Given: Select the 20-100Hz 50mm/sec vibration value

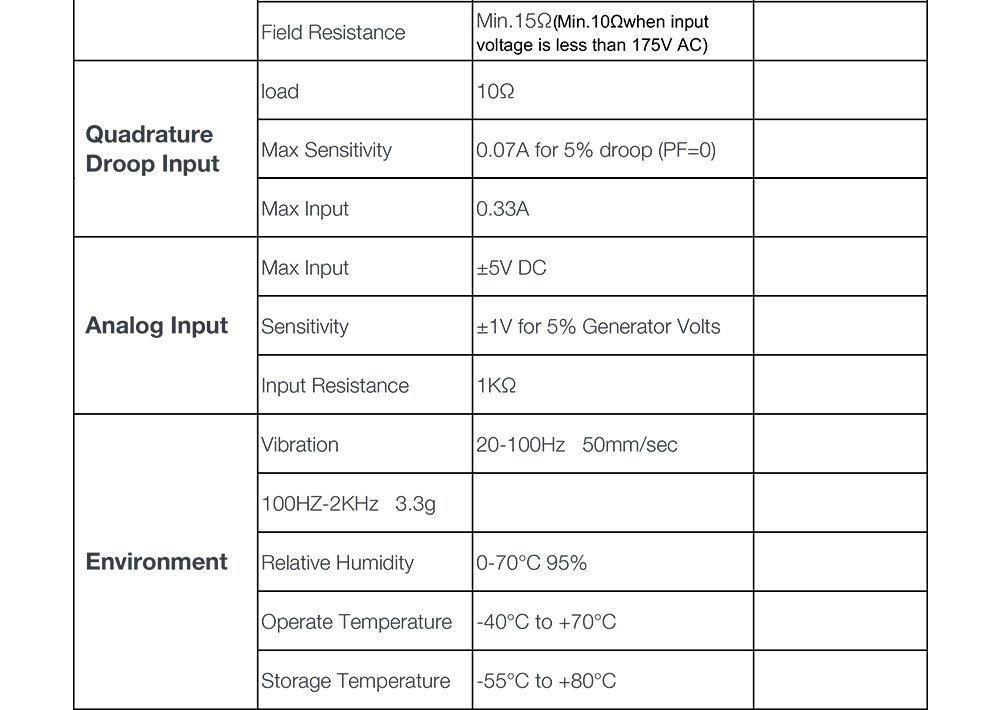Looking at the screenshot, I should 577,445.
